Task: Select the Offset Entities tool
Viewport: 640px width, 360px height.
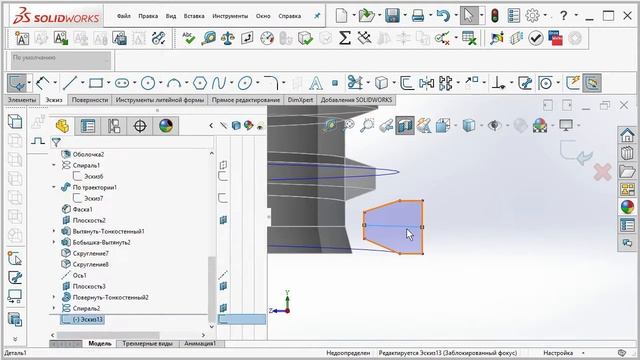Action: 406,83
